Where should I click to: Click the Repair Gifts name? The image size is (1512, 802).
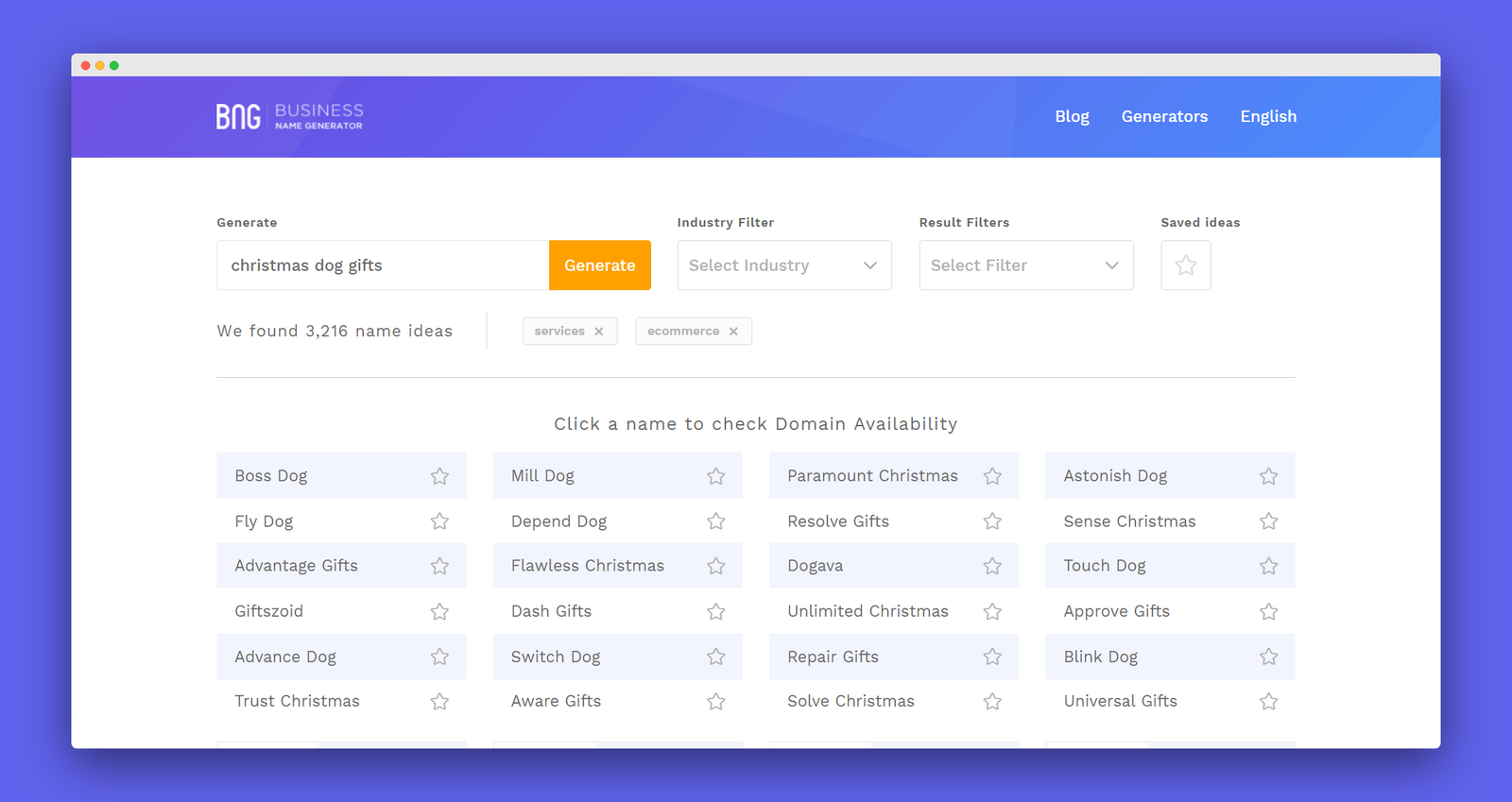pyautogui.click(x=833, y=657)
